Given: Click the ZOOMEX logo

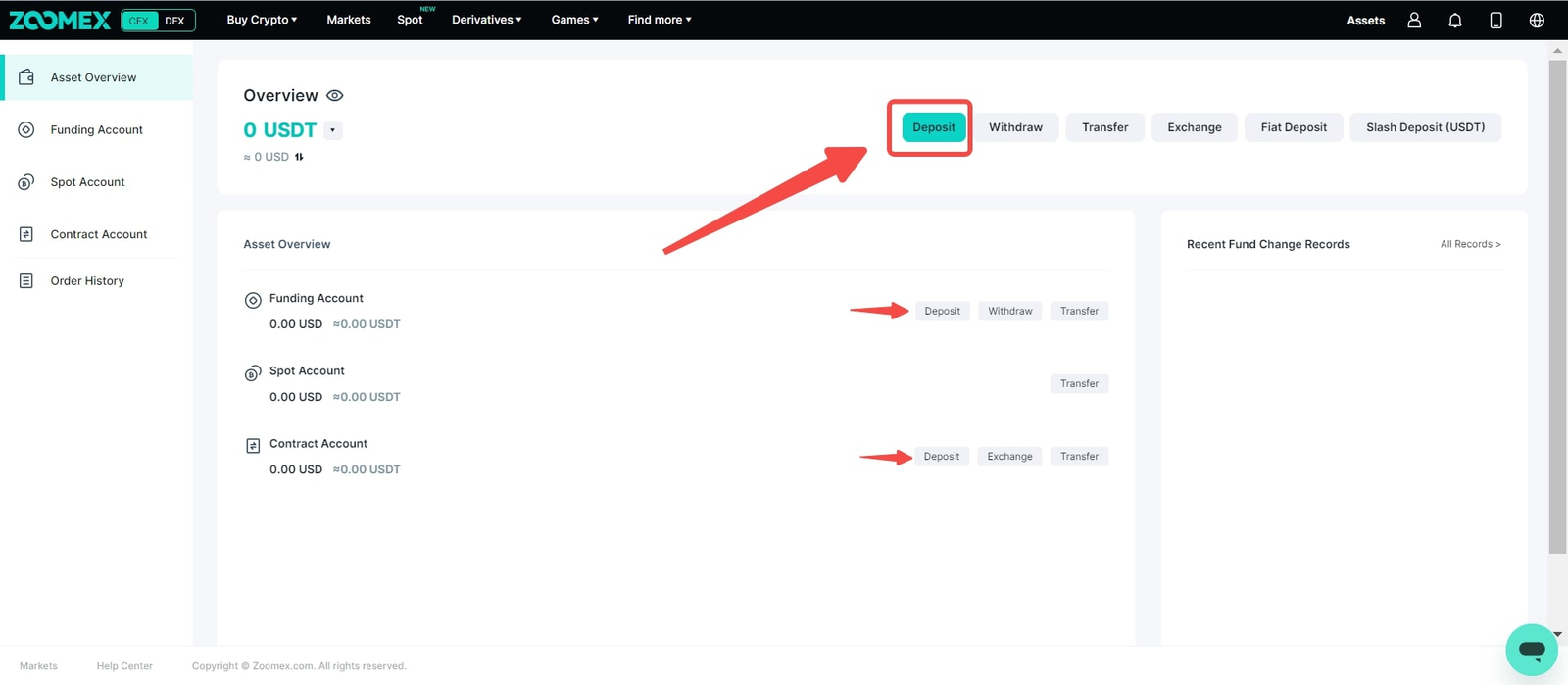Looking at the screenshot, I should (60, 20).
